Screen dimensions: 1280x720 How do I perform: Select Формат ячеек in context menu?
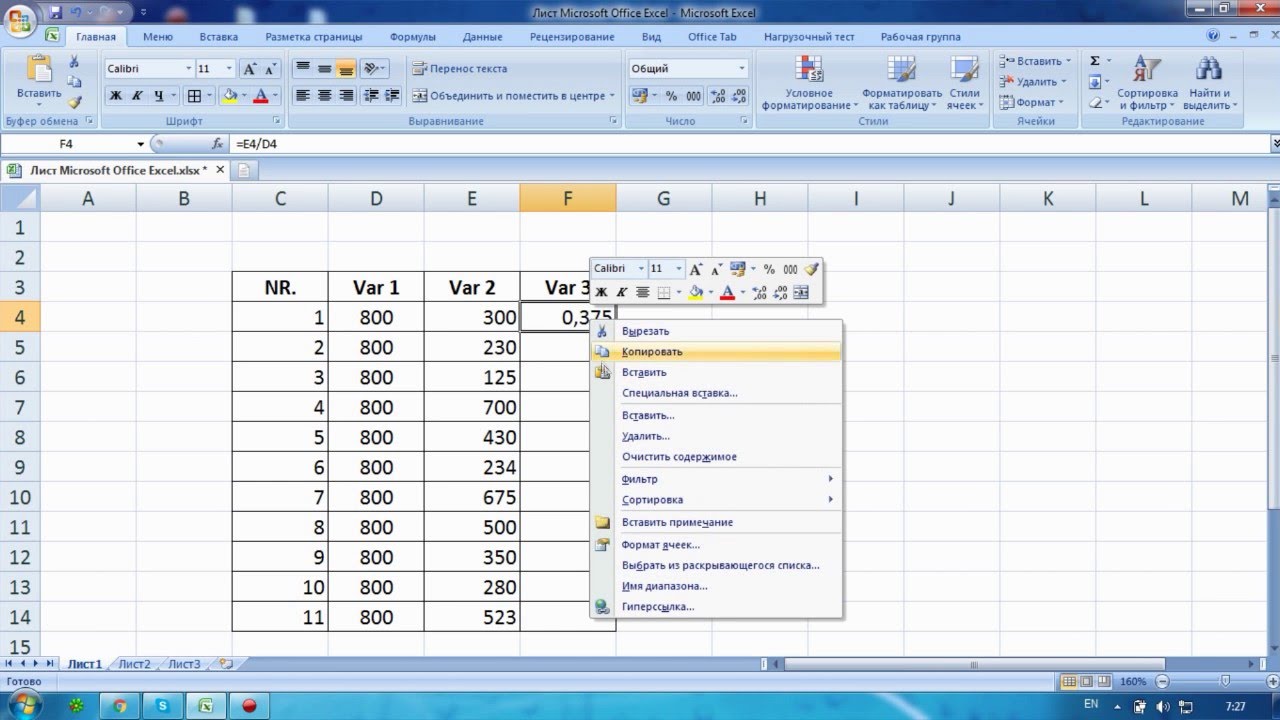point(716,545)
